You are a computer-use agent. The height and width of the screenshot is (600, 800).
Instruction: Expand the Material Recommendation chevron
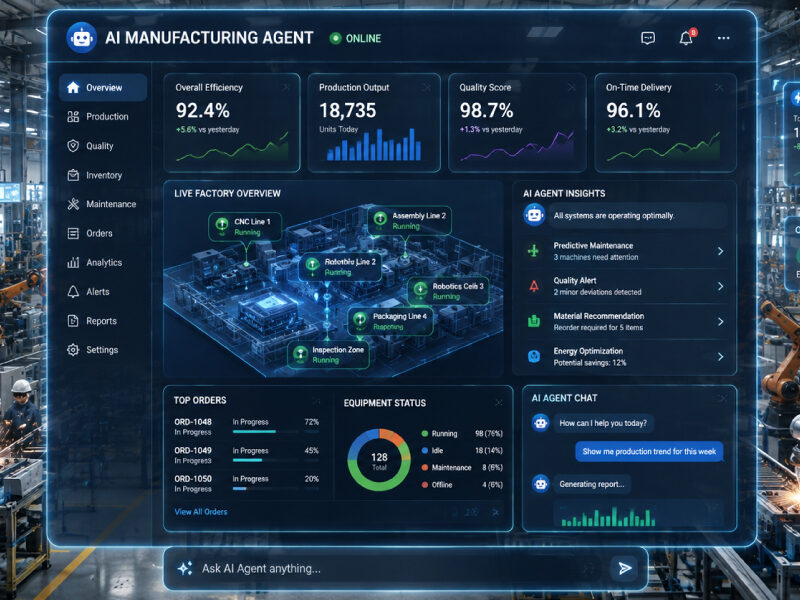coord(720,321)
